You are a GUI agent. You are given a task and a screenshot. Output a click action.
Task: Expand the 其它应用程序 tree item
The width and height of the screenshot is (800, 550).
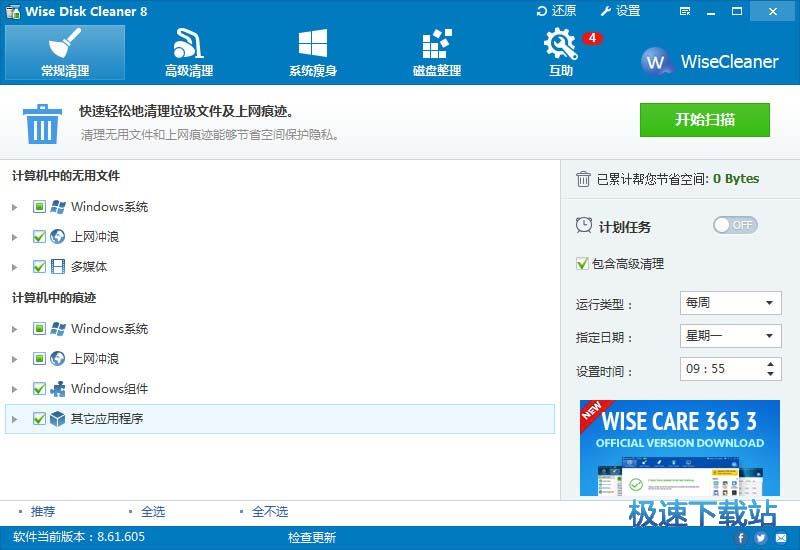[x=15, y=419]
